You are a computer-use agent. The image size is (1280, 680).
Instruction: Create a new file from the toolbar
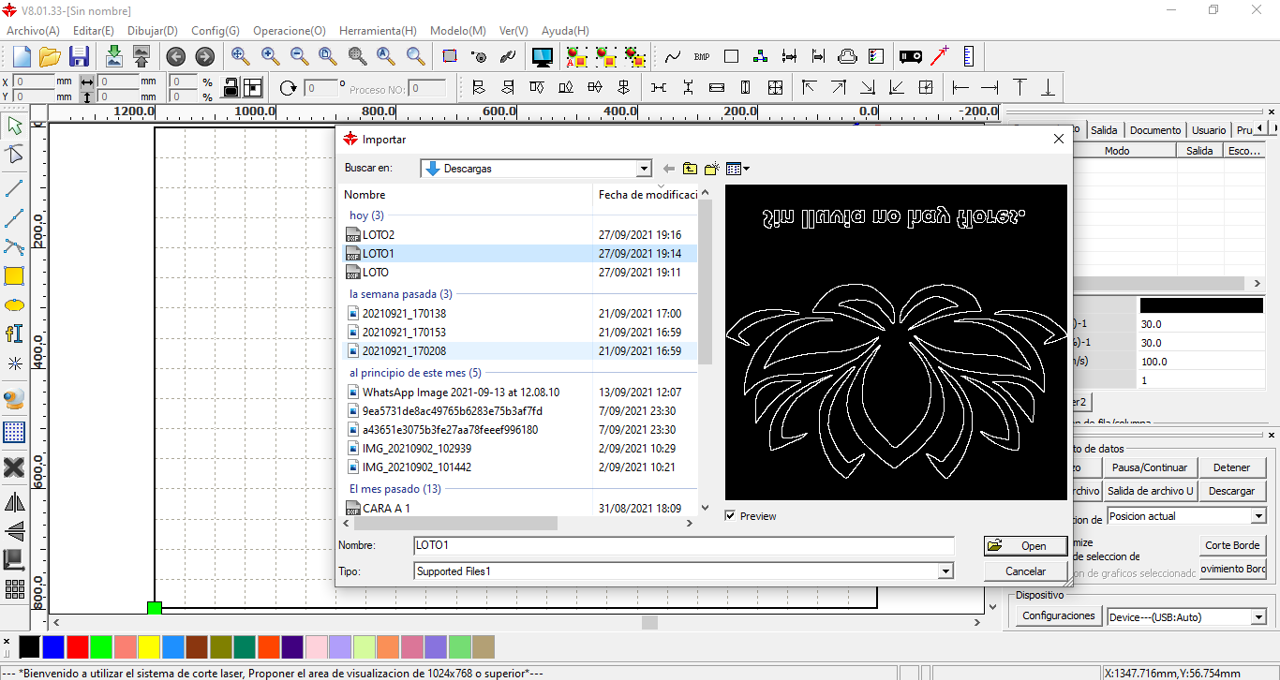tap(21, 57)
